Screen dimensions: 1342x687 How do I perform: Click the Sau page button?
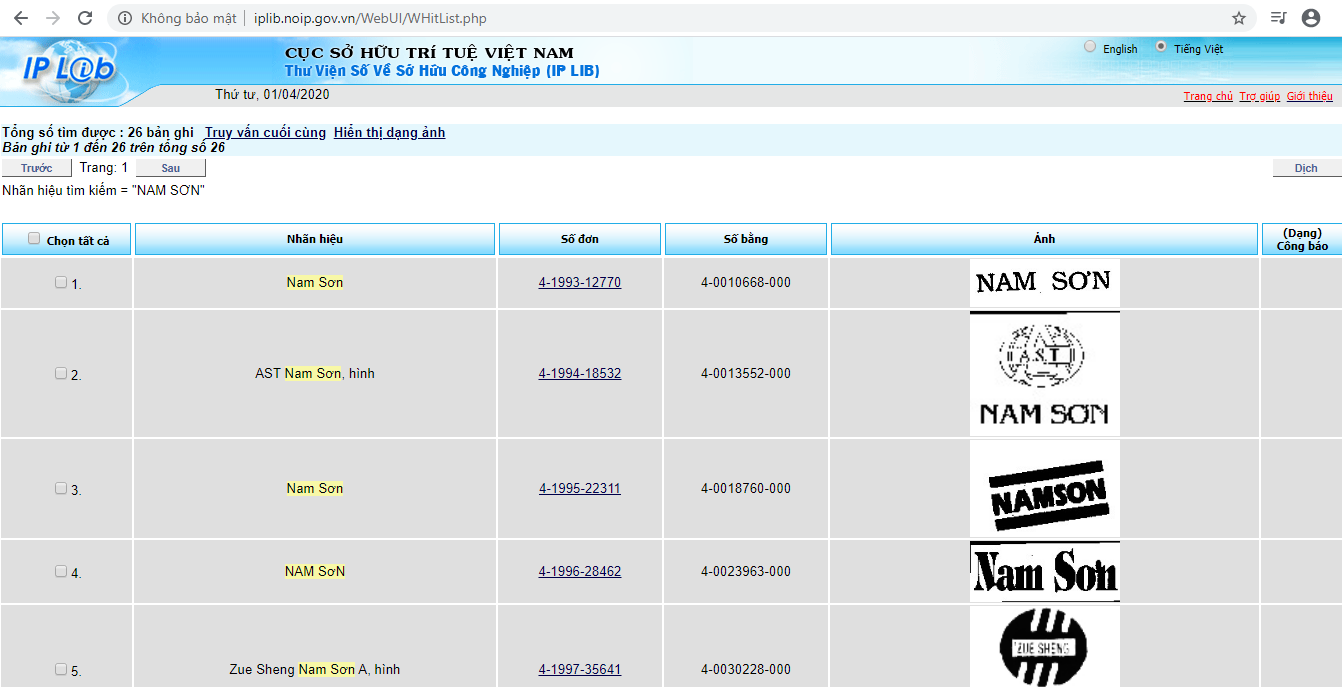pyautogui.click(x=171, y=168)
